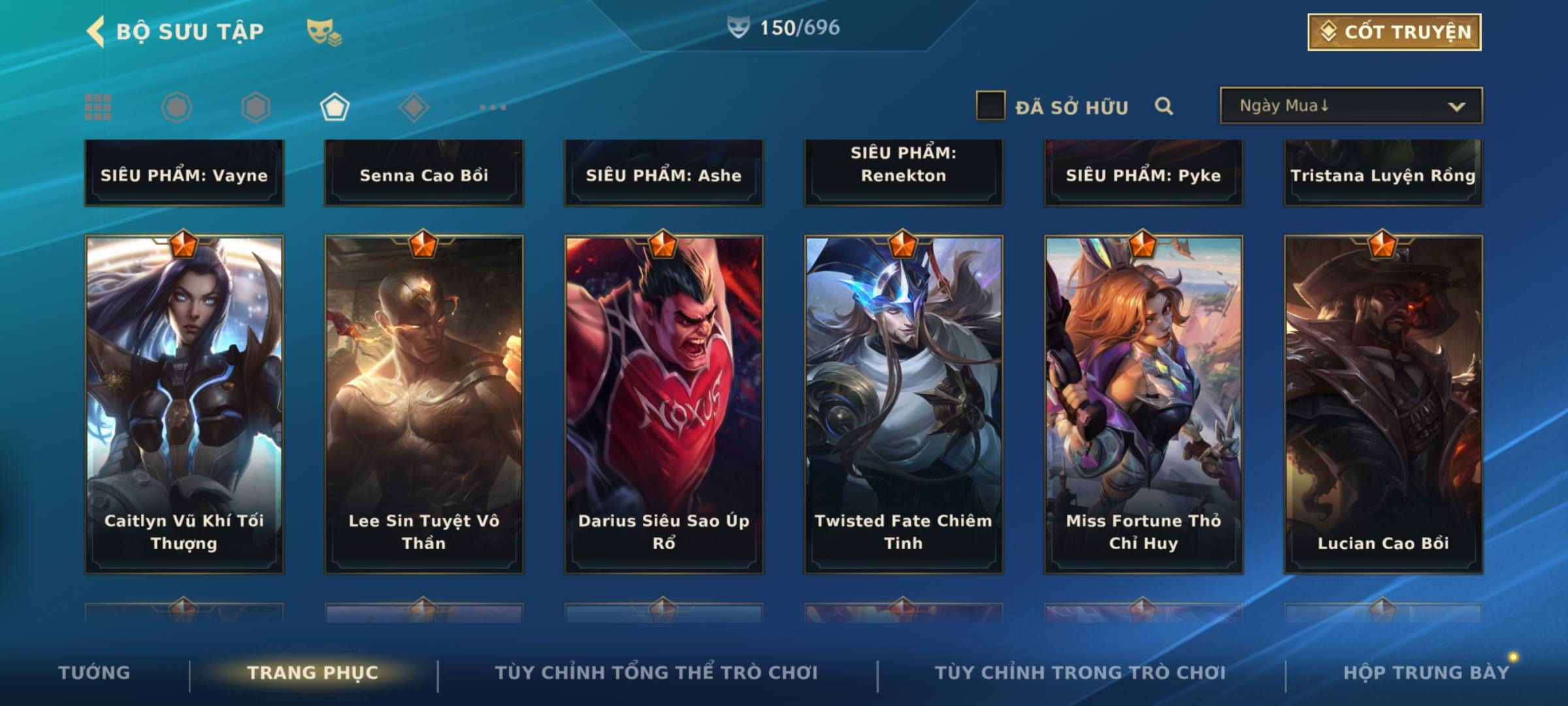Screen dimensions: 1568x706
Task: Open the skin search magnifier
Action: 1164,106
